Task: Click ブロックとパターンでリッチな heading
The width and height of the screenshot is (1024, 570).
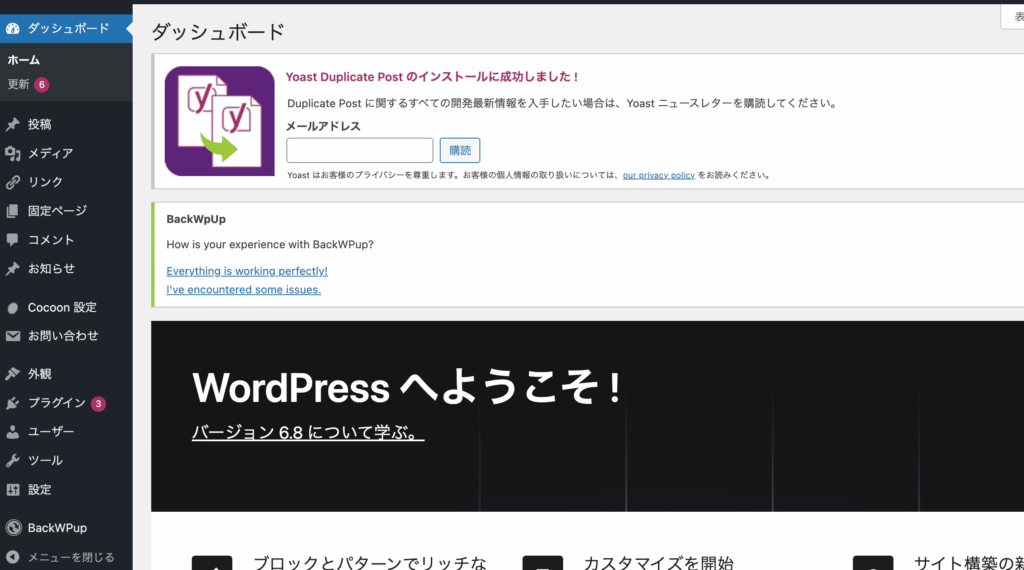Action: pos(370,562)
